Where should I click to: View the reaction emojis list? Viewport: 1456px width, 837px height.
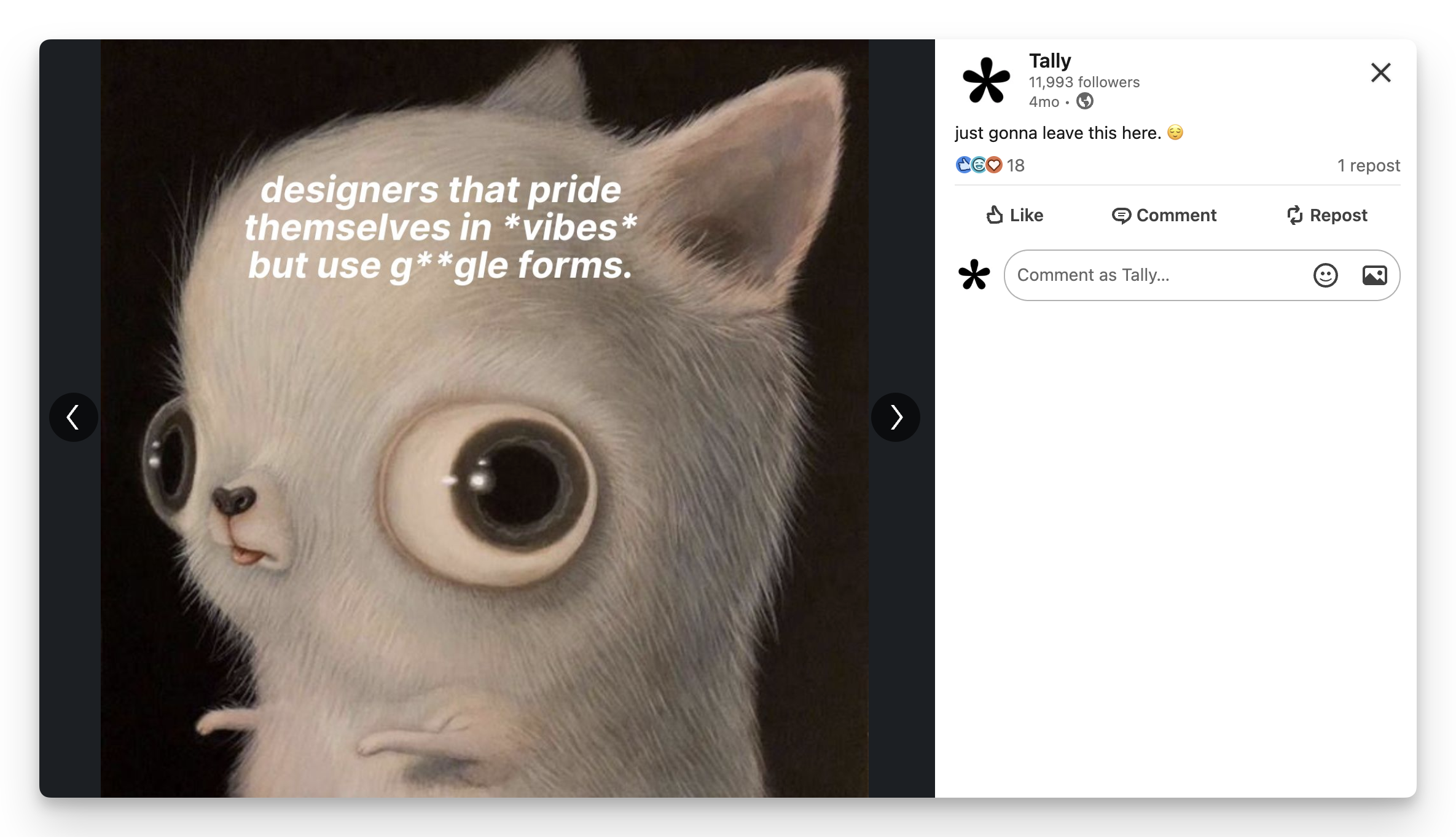click(979, 165)
